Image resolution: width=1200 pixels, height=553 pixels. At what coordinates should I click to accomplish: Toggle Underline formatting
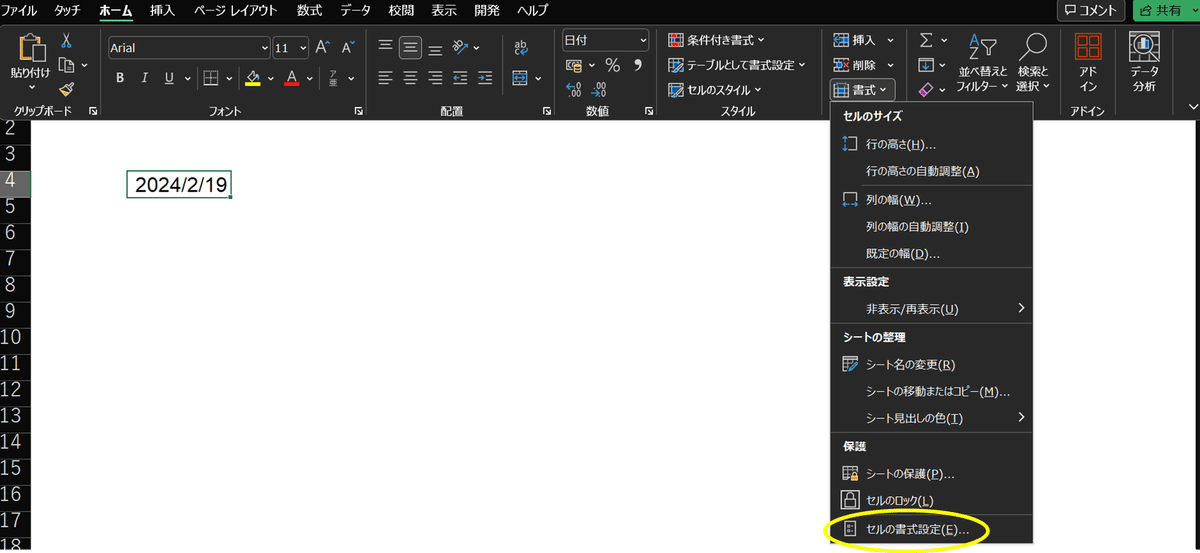coord(169,78)
